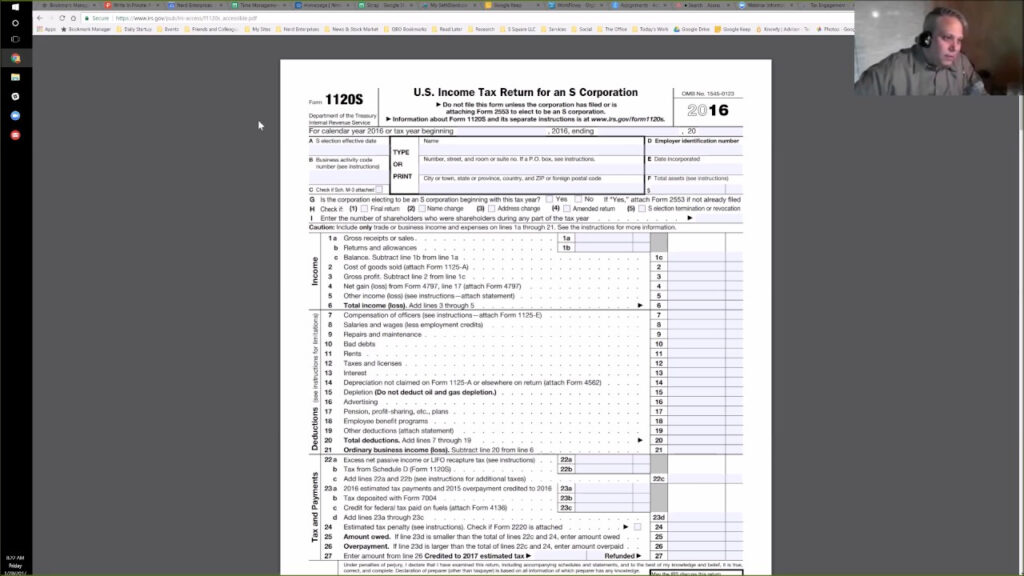Switch to the Nerd Enterprises tab
Image resolution: width=1024 pixels, height=576 pixels.
[194, 5]
